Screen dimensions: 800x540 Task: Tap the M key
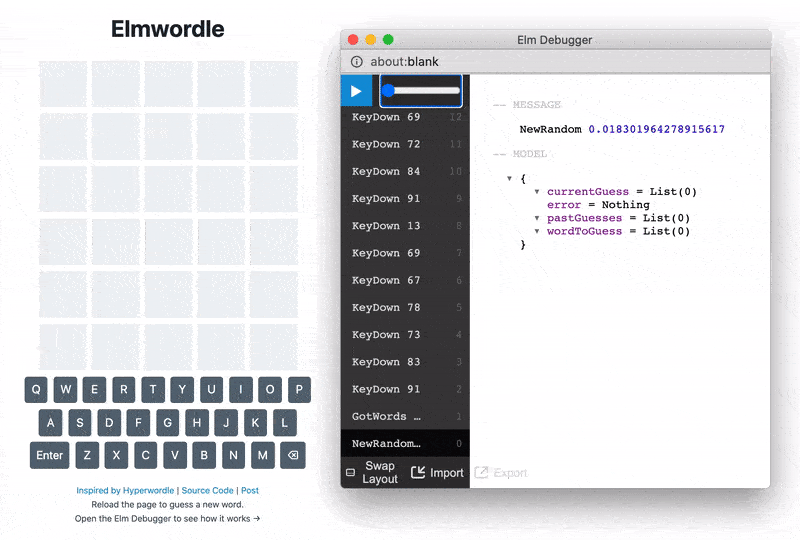[x=263, y=455]
